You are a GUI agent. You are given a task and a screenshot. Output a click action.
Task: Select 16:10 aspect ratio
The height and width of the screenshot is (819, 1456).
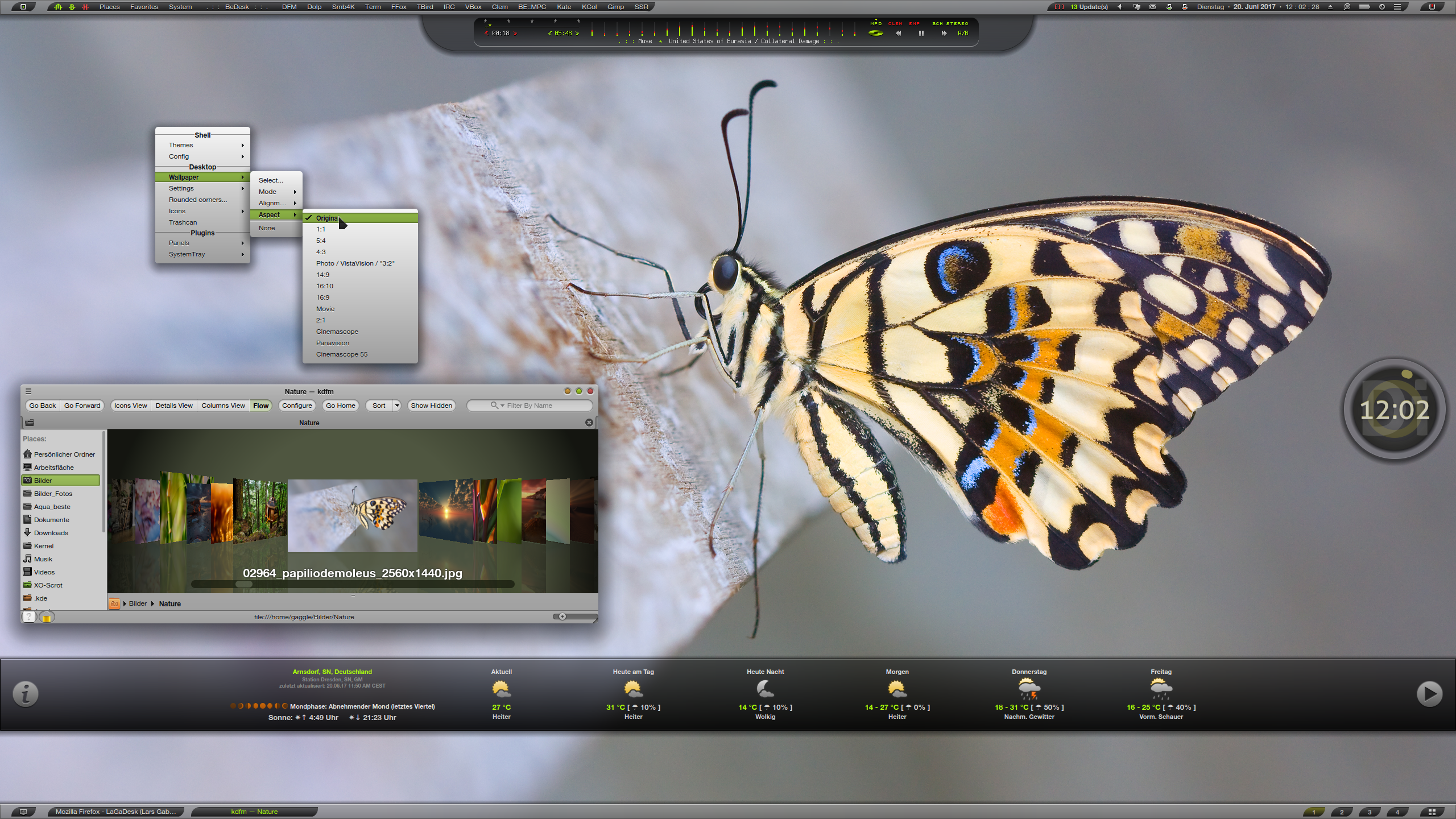pyautogui.click(x=361, y=286)
